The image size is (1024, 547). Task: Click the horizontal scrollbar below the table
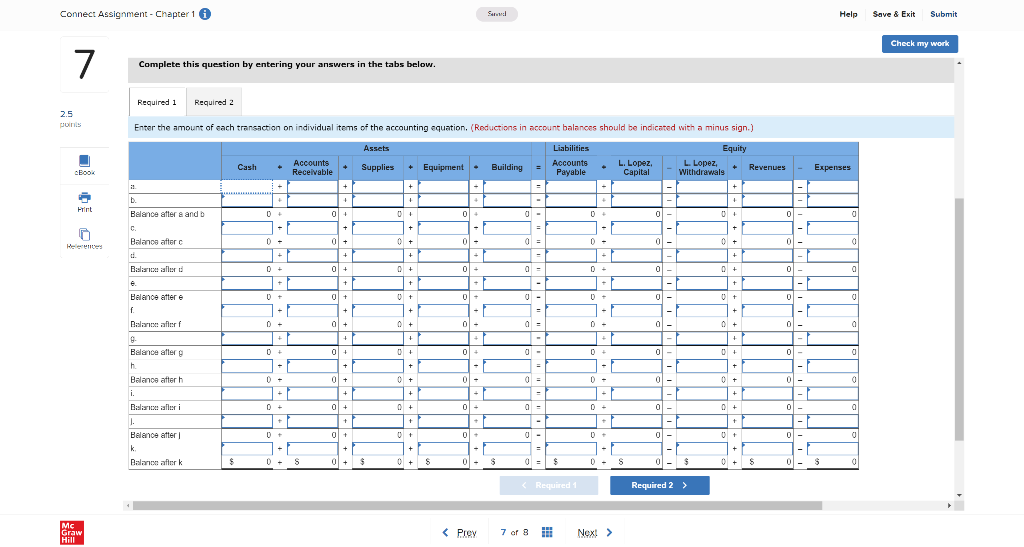pyautogui.click(x=477, y=505)
